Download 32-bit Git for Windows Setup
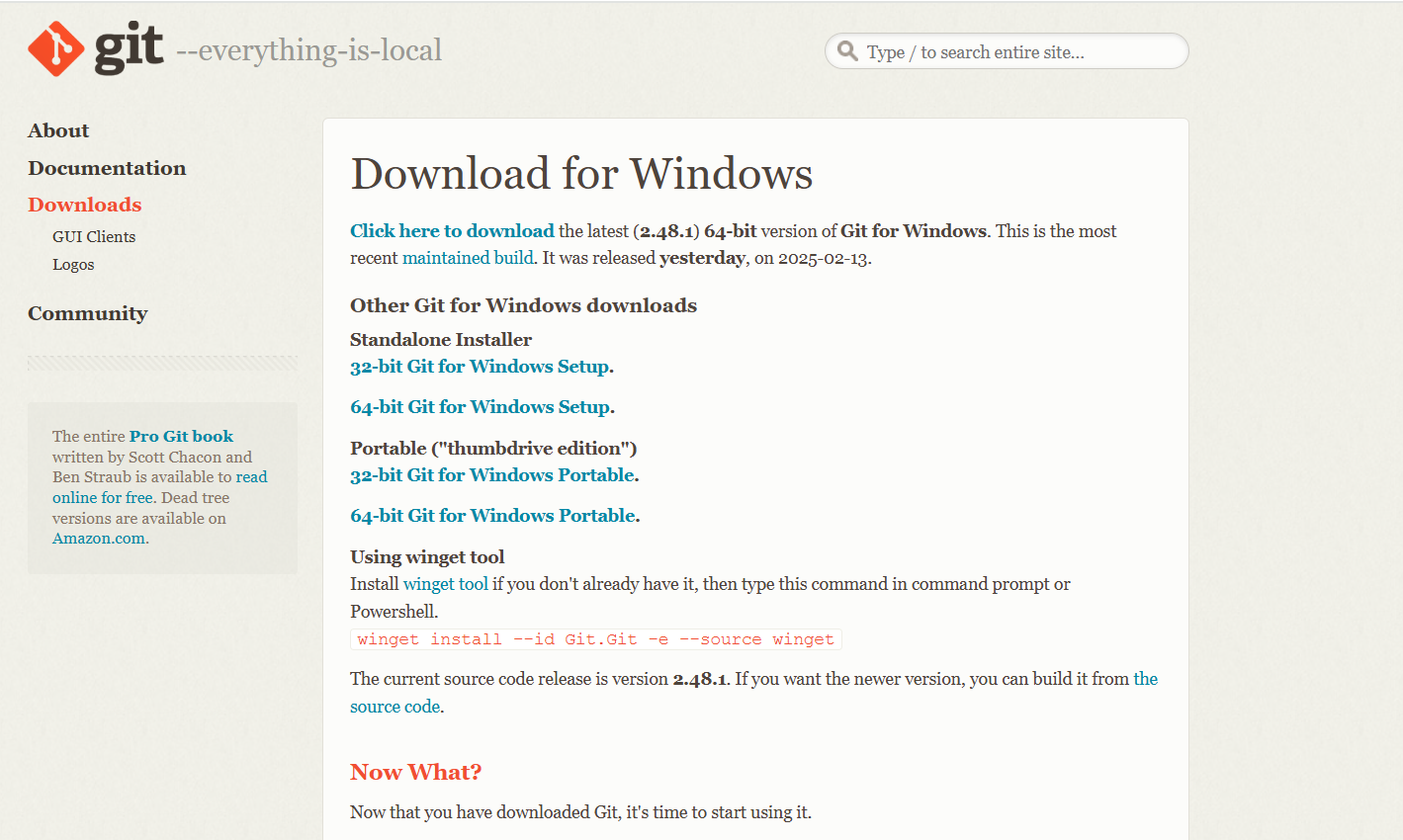This screenshot has height=840, width=1403. [480, 367]
